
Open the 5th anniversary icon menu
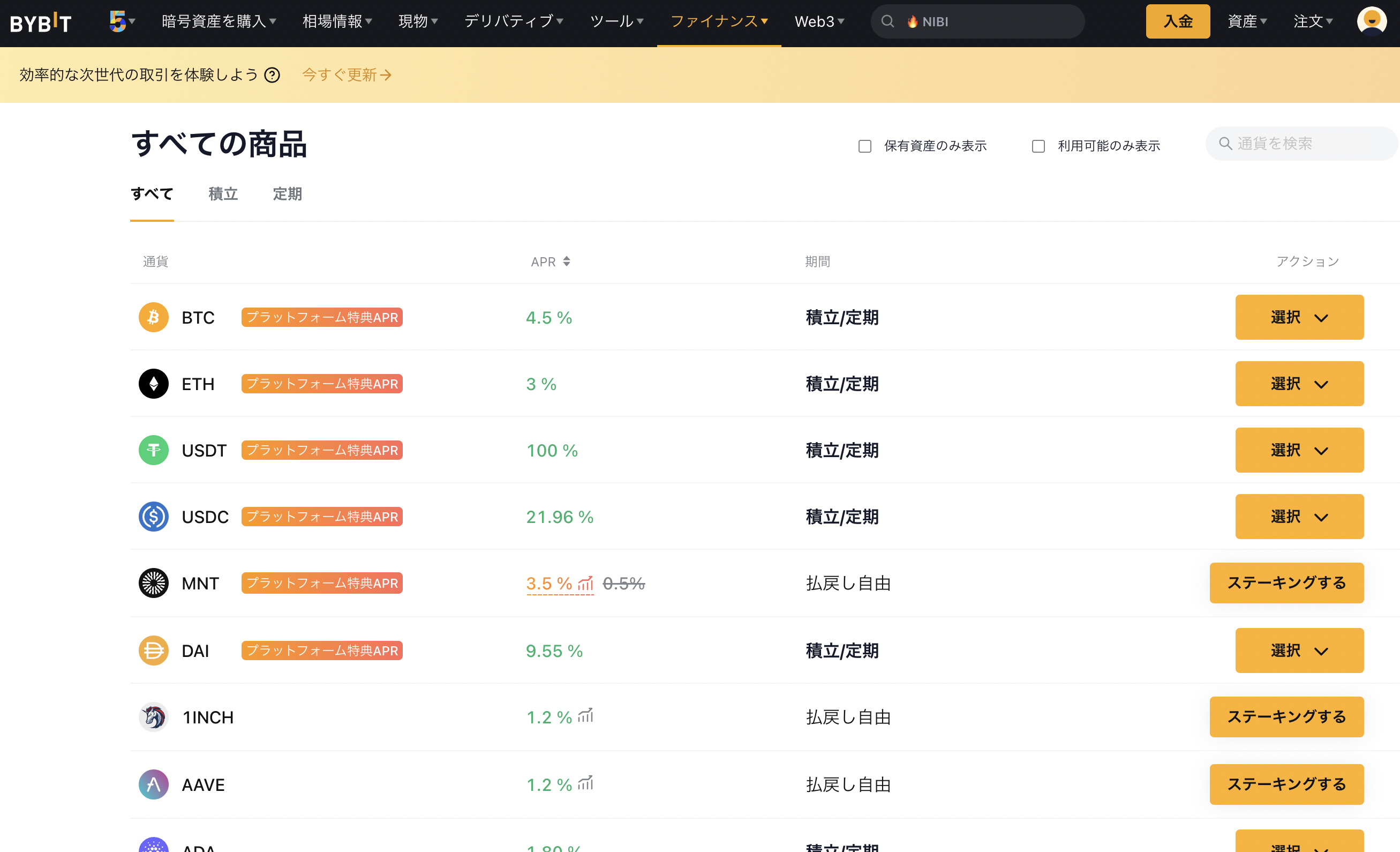click(121, 21)
